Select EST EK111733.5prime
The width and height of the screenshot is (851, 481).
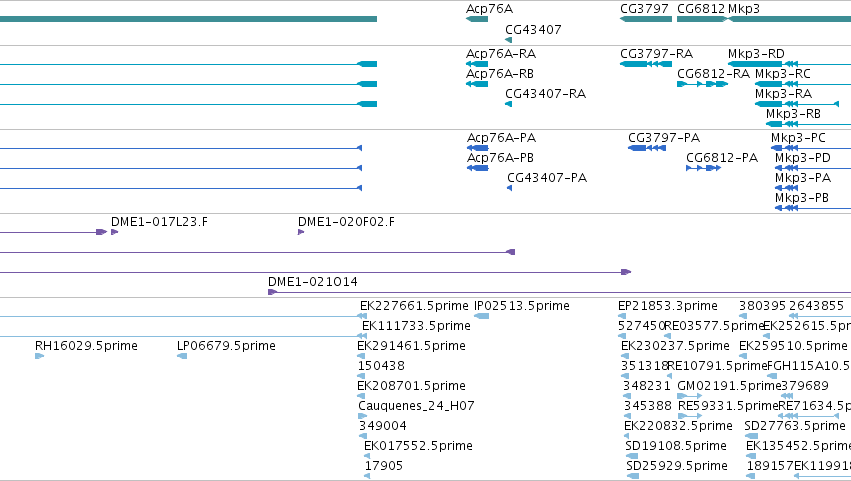416,326
